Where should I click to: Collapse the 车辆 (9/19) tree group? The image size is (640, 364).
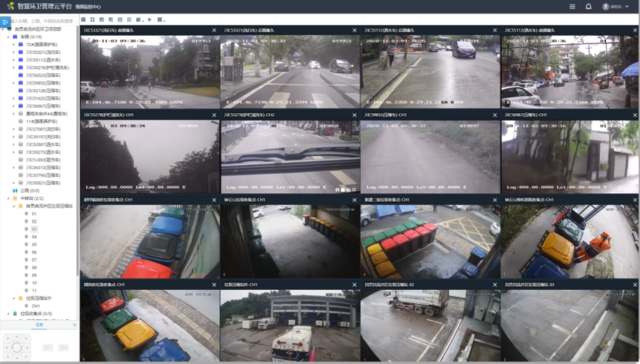pyautogui.click(x=8, y=37)
